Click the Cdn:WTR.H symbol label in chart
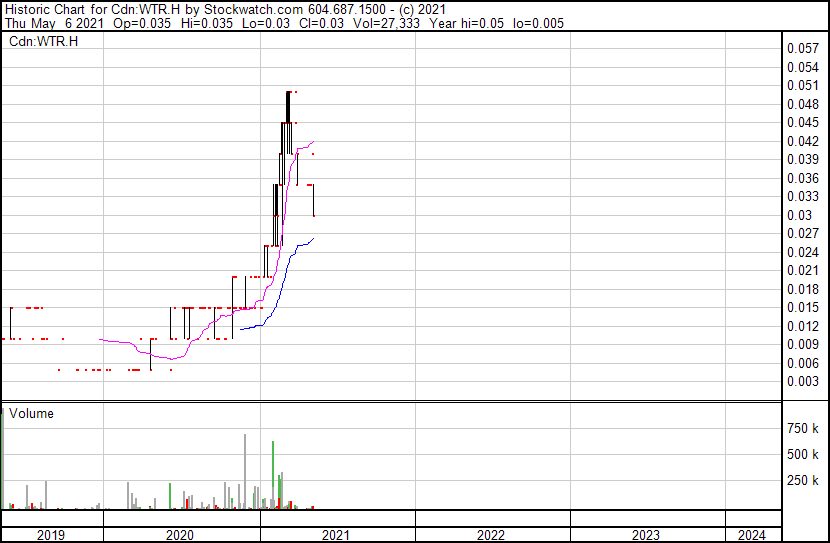The height and width of the screenshot is (543, 830). (x=43, y=42)
